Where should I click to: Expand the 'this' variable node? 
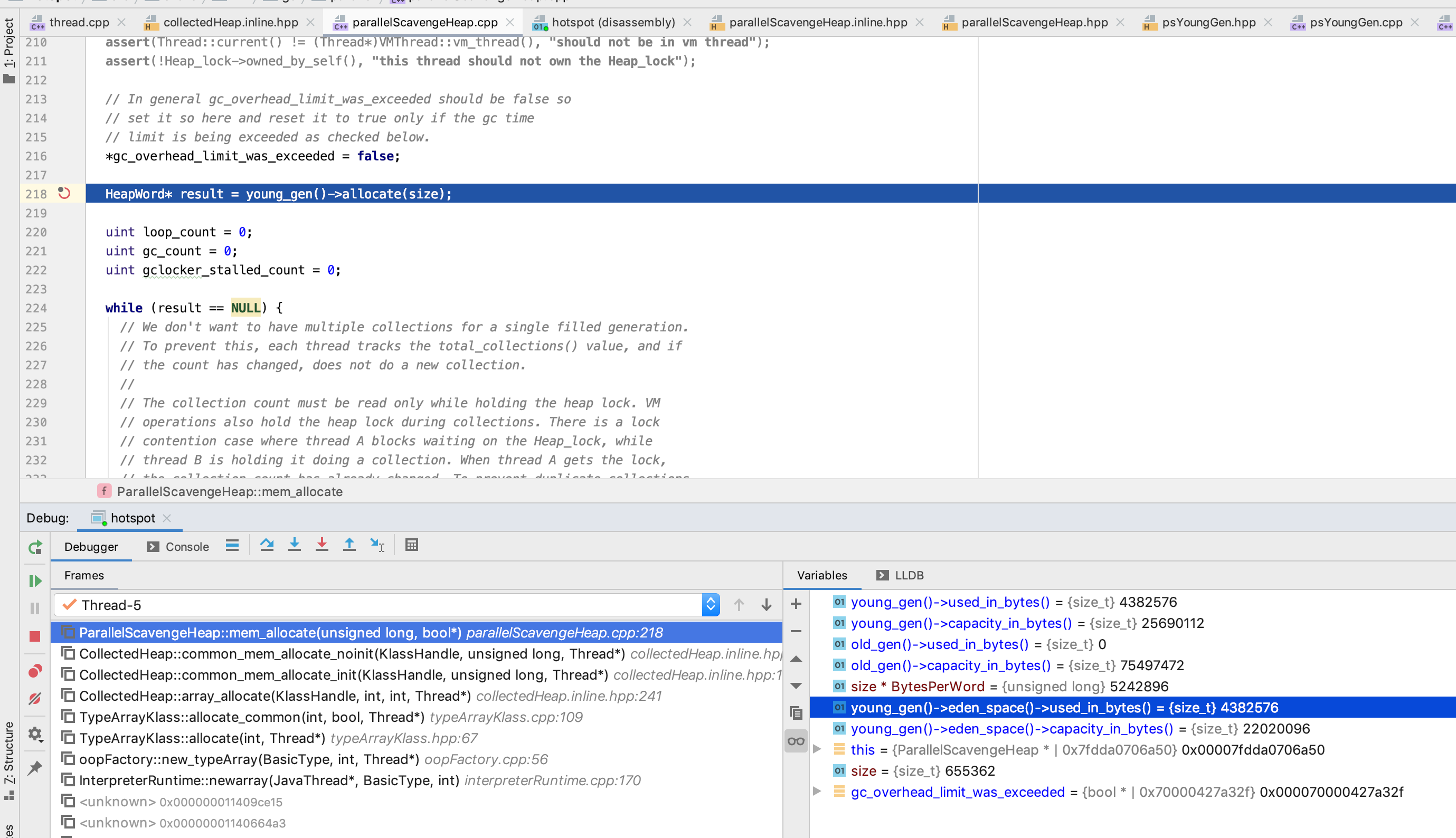(x=817, y=749)
